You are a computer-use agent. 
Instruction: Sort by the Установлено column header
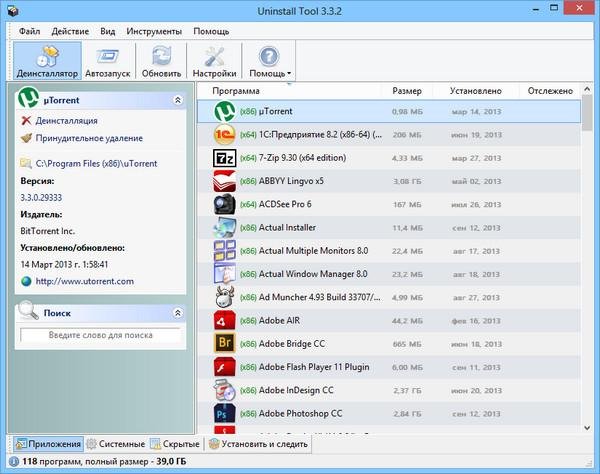[x=476, y=91]
